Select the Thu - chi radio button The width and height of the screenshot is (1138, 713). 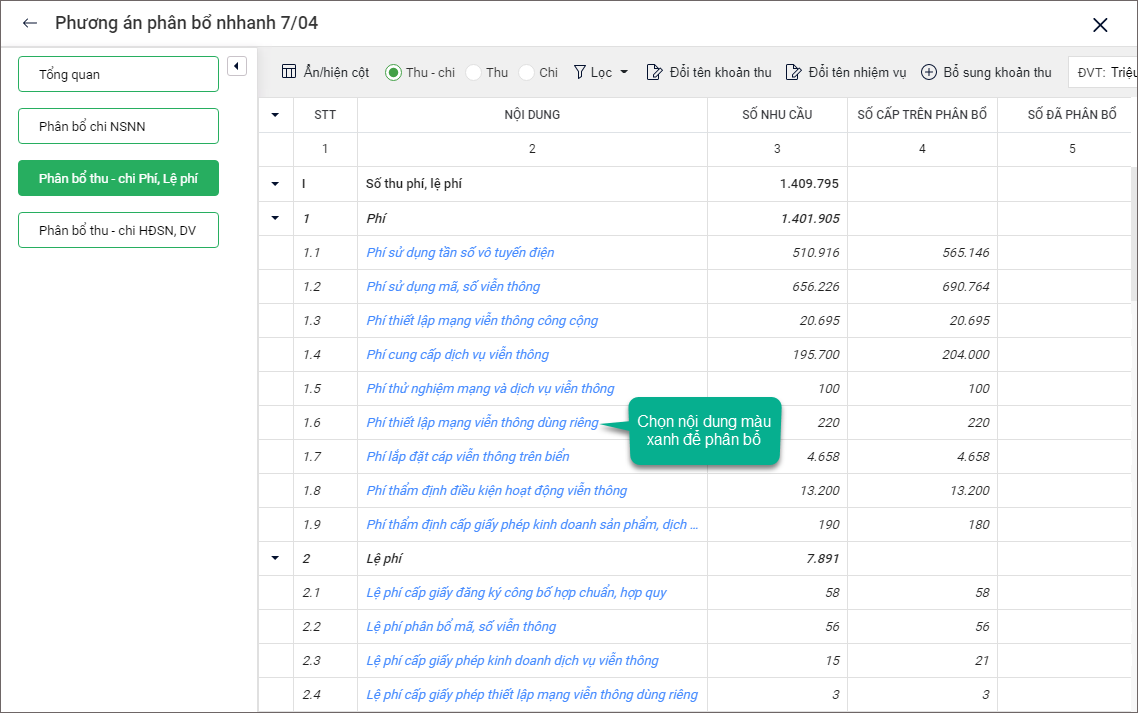[x=393, y=72]
